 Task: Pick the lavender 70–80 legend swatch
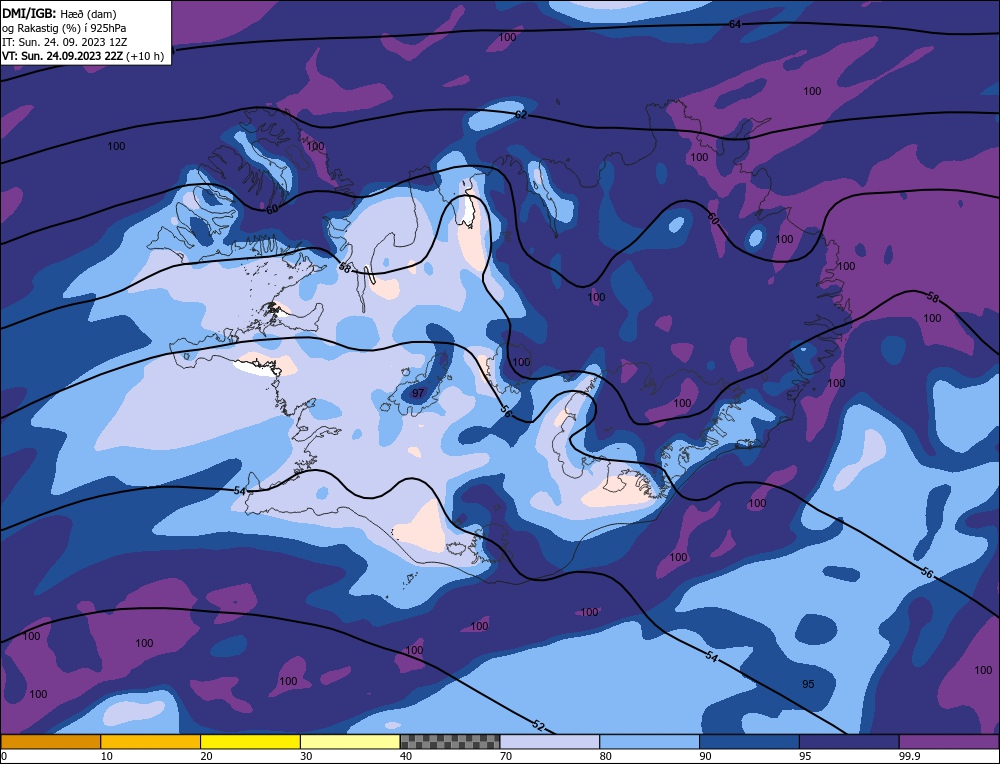point(550,741)
